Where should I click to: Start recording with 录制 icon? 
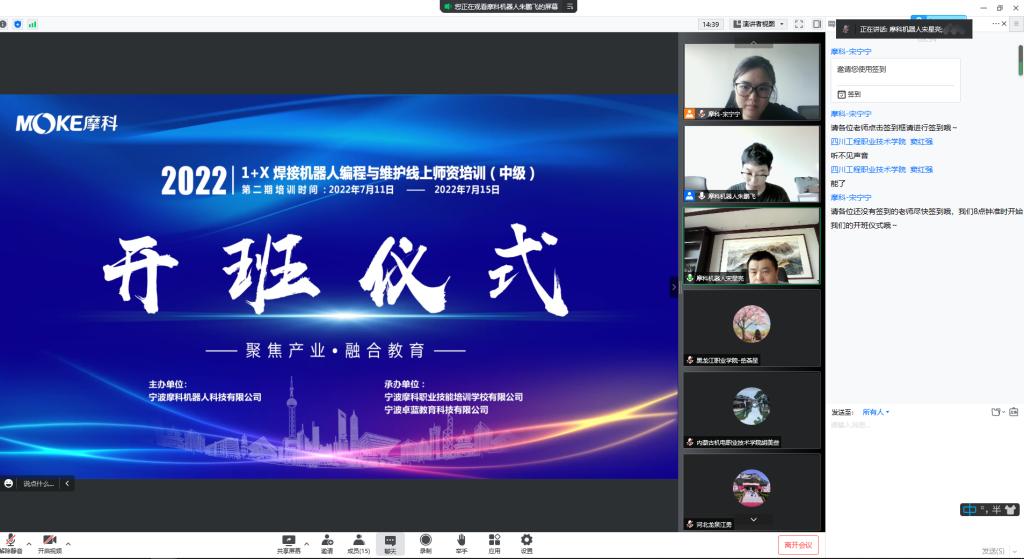(426, 542)
